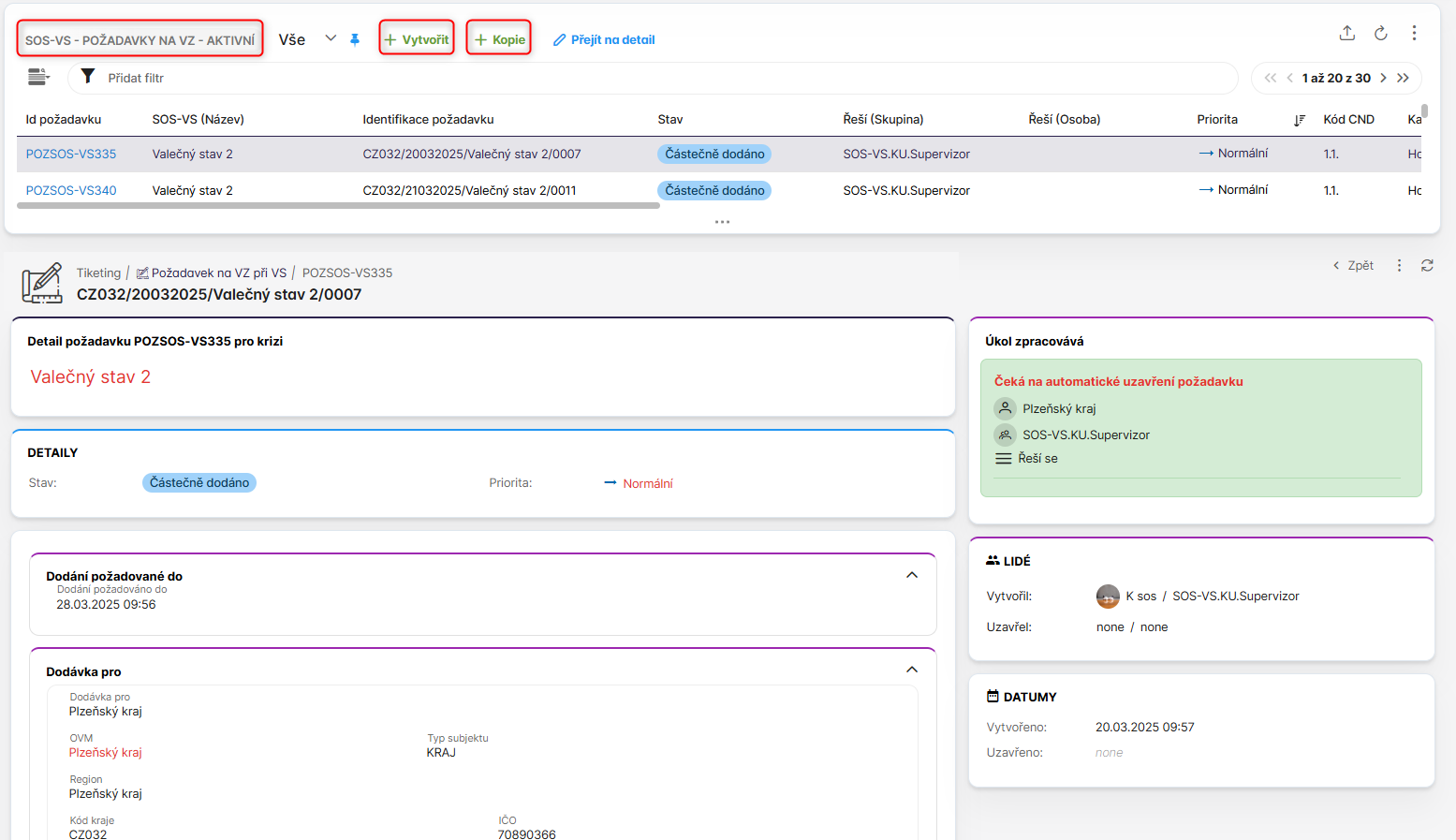The image size is (1456, 840).
Task: Click the funnel filter icon
Action: click(87, 77)
